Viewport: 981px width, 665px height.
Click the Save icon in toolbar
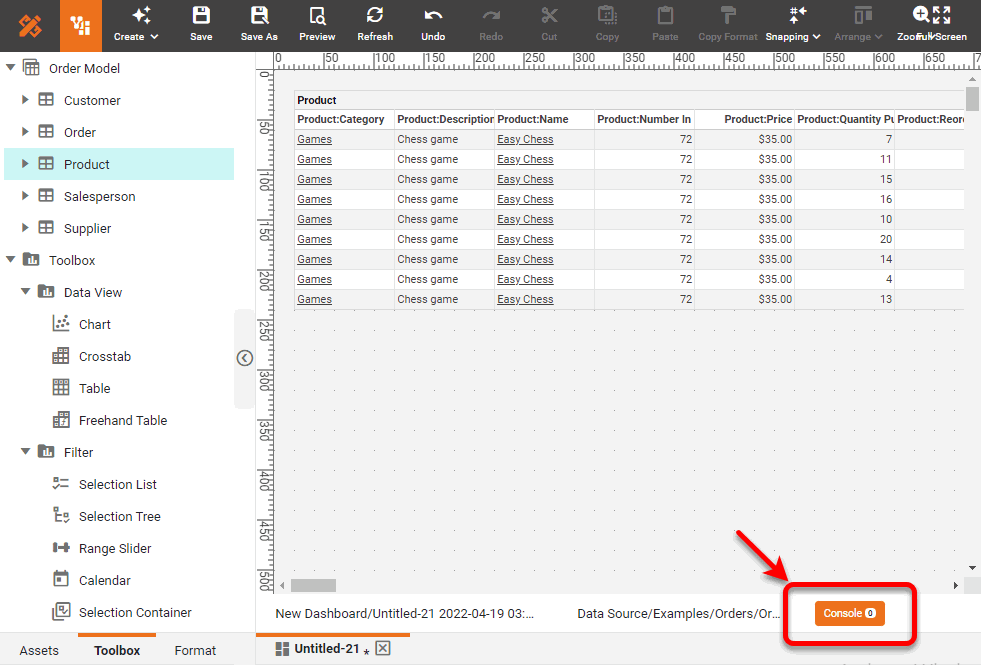click(201, 24)
